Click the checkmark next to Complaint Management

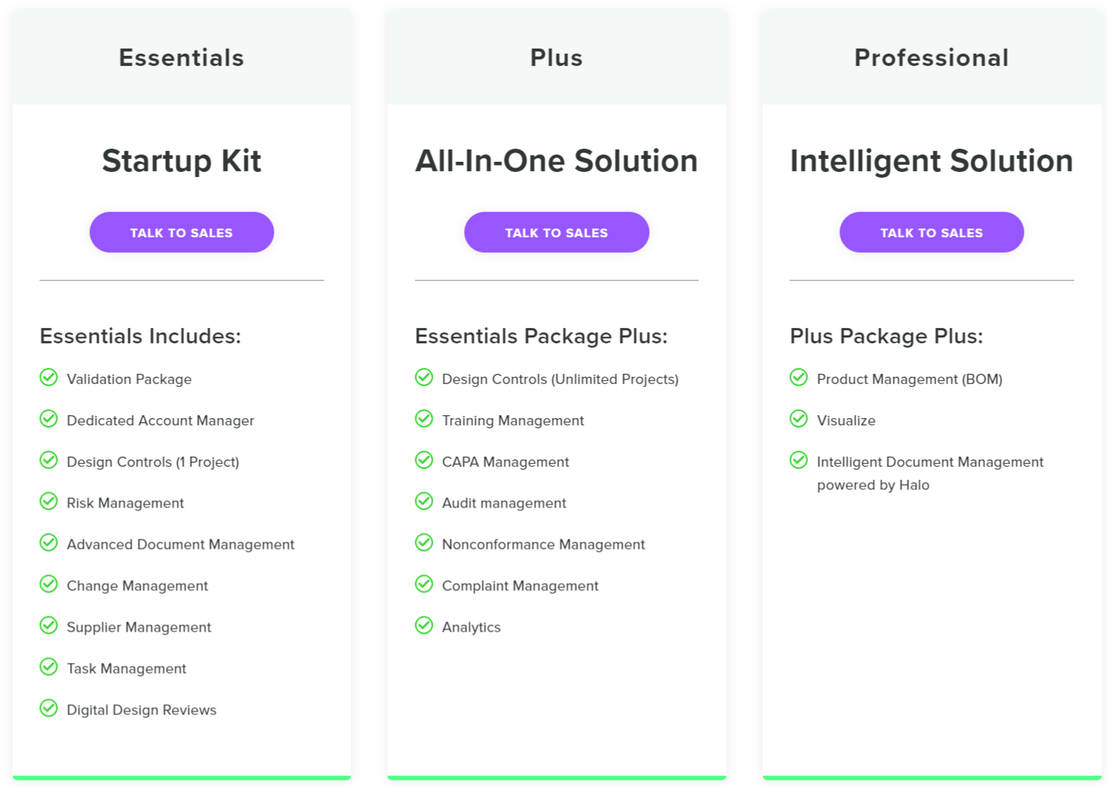coord(424,585)
